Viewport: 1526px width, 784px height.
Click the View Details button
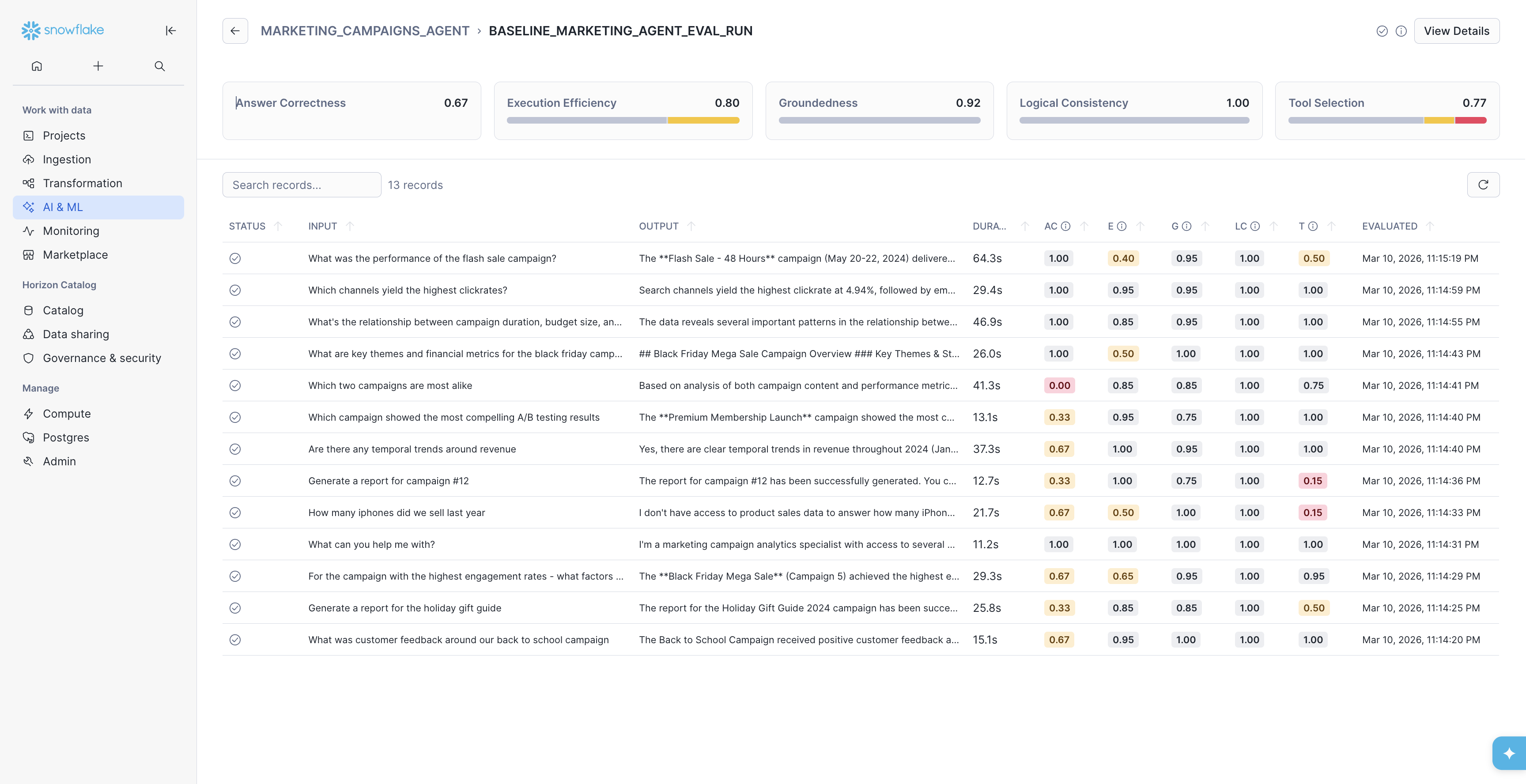tap(1456, 31)
